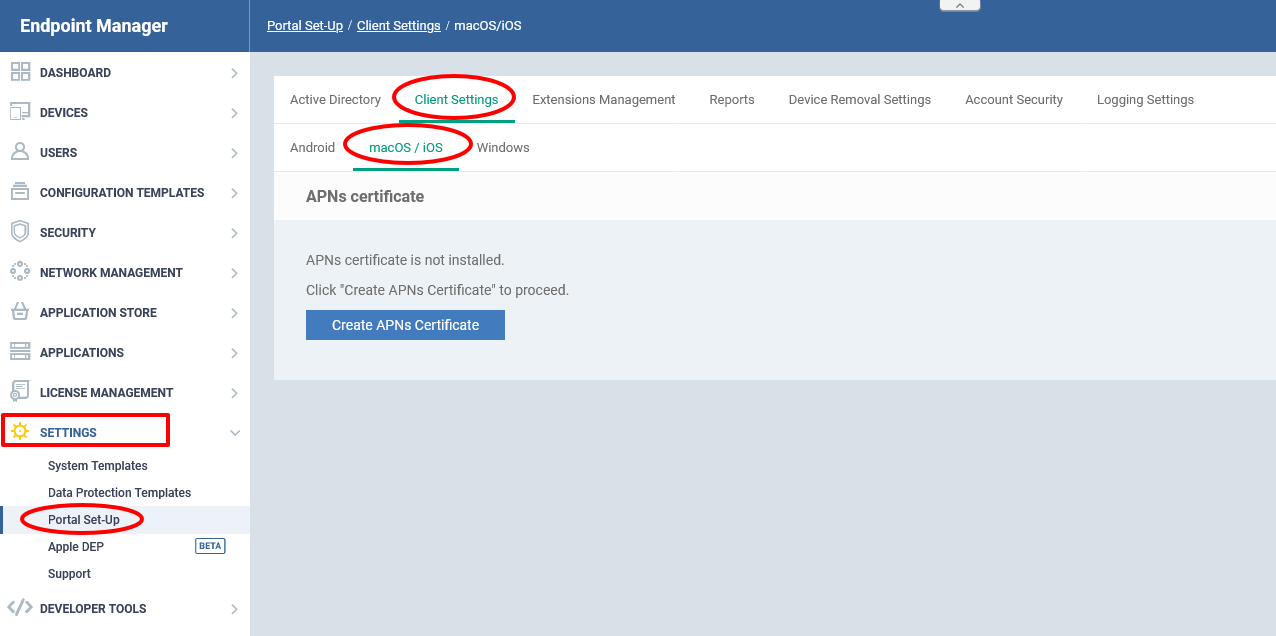Expand the Applications menu chevron

[x=234, y=353]
